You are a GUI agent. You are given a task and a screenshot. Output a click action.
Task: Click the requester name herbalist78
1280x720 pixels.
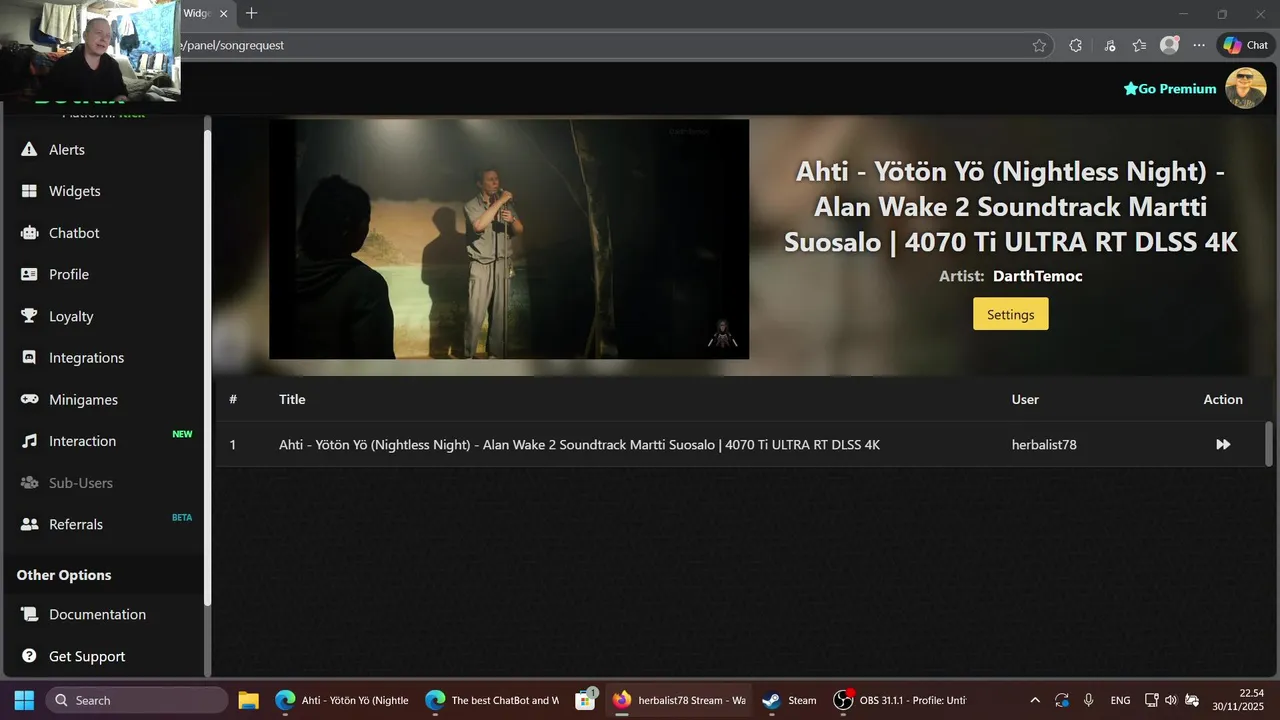[1044, 444]
